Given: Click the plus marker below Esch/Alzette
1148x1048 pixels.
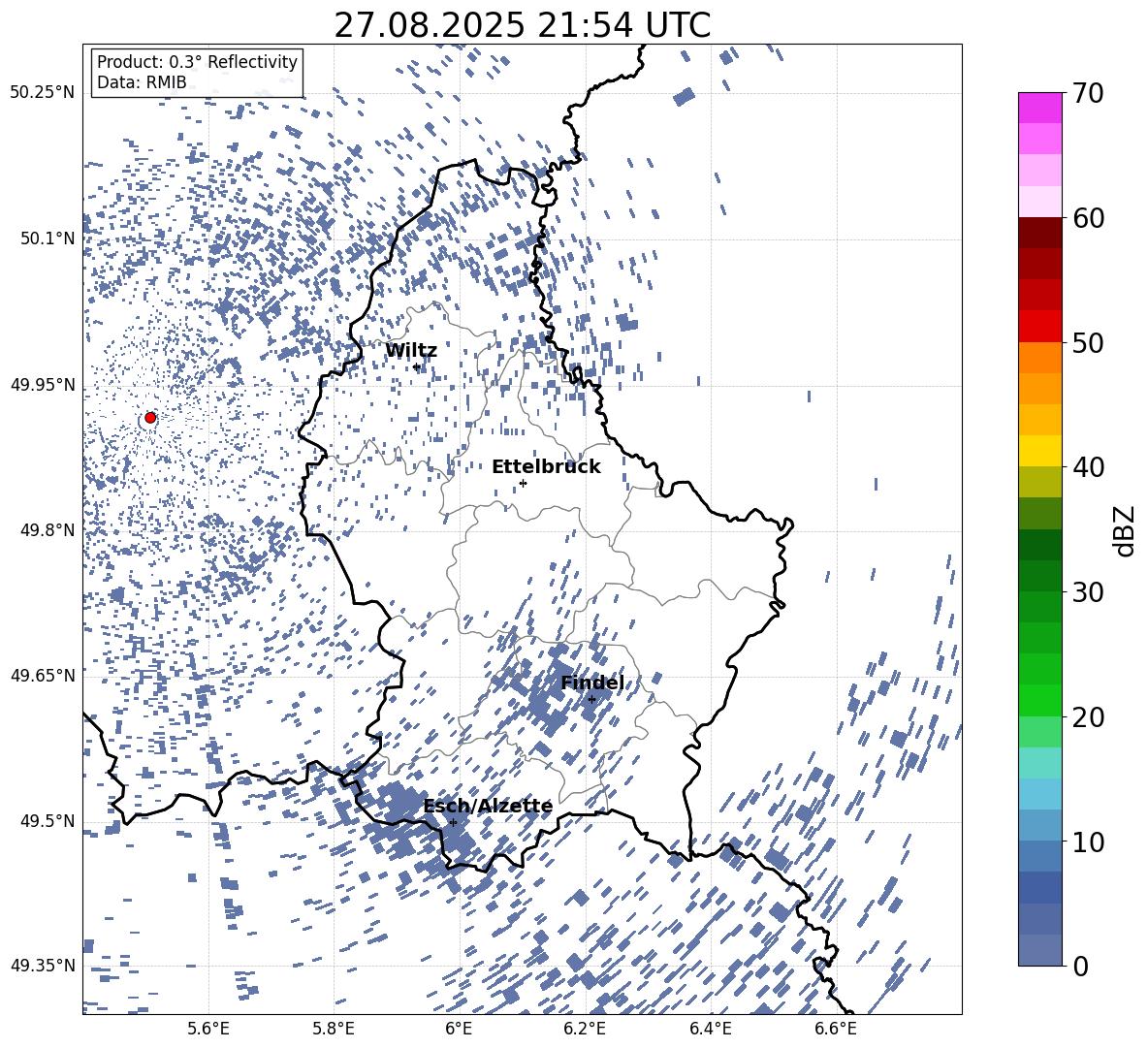Looking at the screenshot, I should click(x=453, y=822).
